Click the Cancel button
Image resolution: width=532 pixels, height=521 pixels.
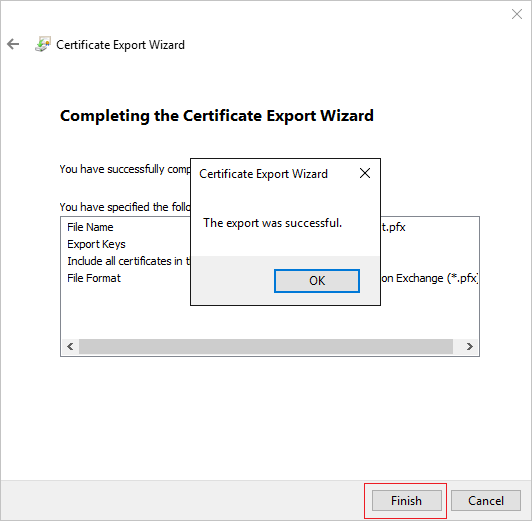coord(486,500)
